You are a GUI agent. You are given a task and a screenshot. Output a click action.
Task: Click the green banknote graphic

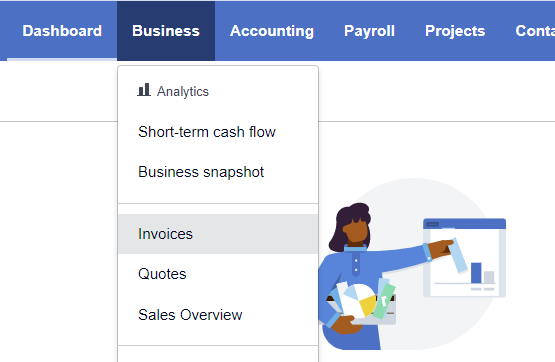[x=384, y=301]
